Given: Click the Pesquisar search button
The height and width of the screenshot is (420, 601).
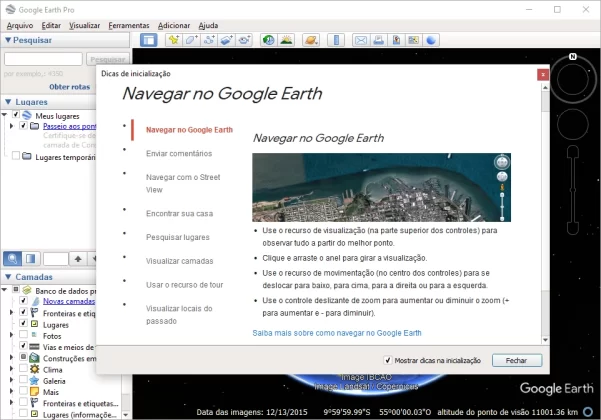Looking at the screenshot, I should (x=108, y=59).
